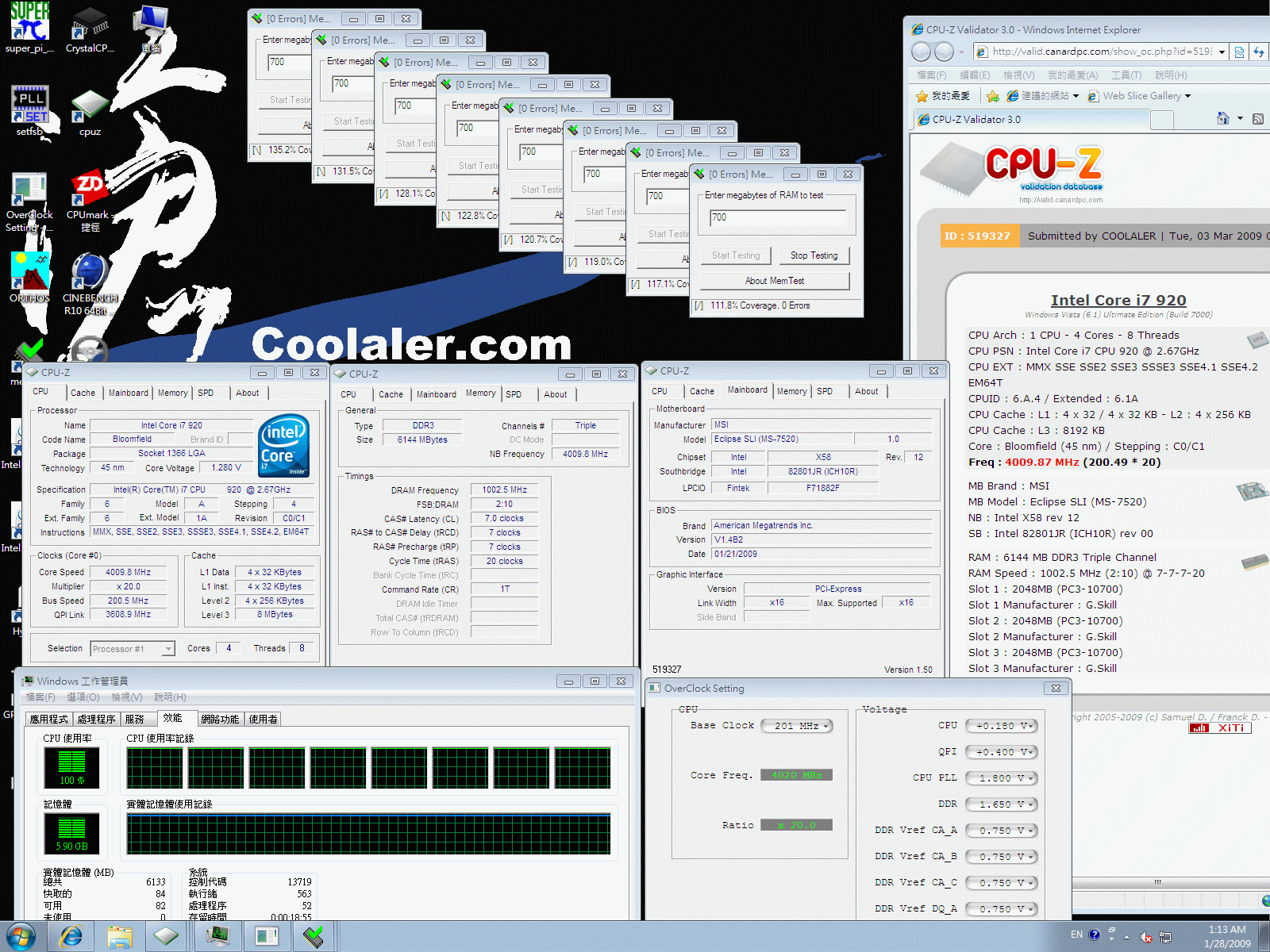This screenshot has width=1270, height=952.
Task: Click the network icon in system tray
Action: click(1164, 936)
